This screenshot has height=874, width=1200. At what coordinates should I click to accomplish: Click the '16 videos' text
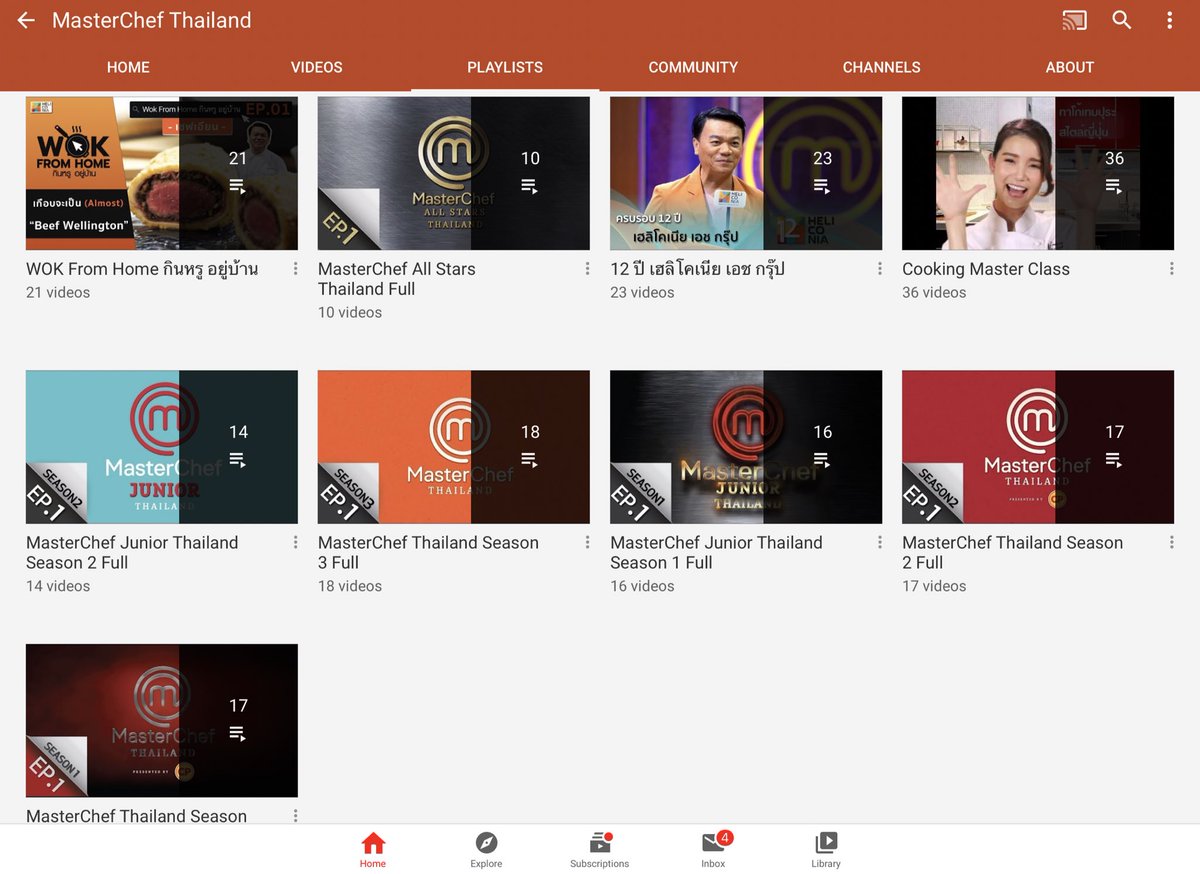[642, 586]
